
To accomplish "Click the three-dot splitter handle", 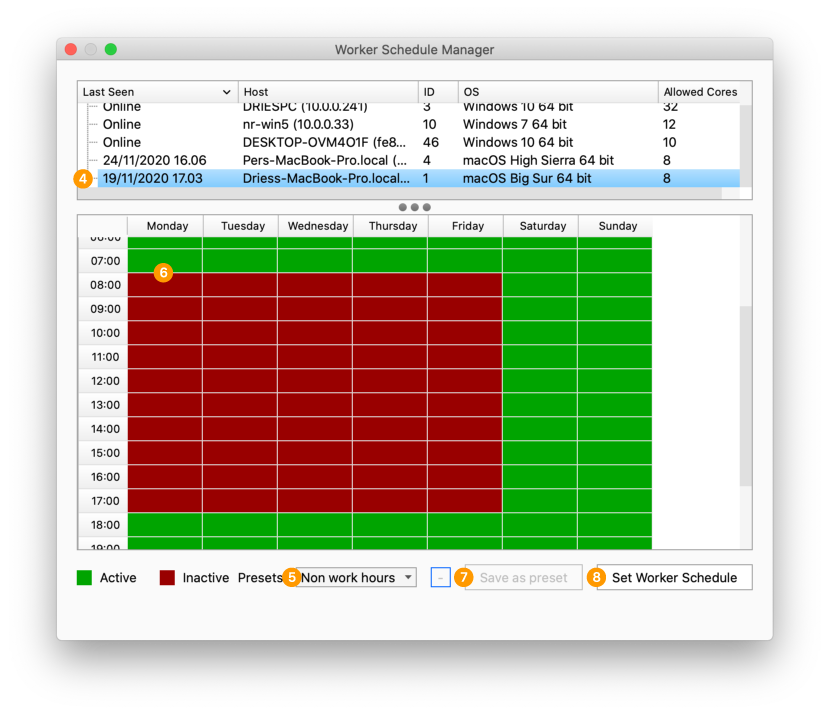I will 414,207.
